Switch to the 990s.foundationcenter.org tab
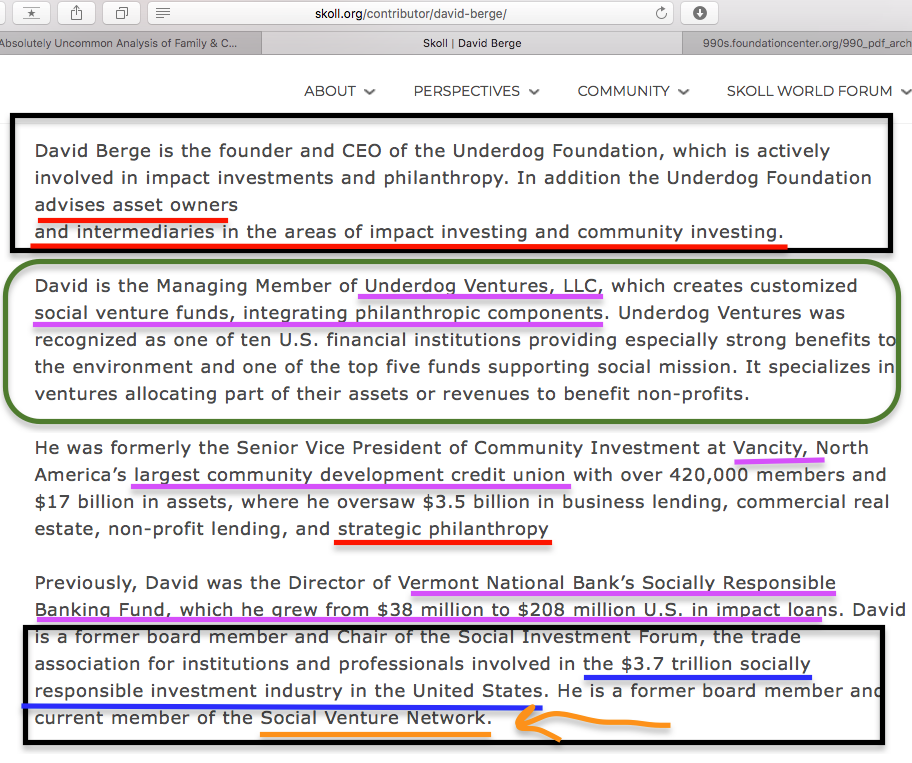912x763 pixels. click(797, 43)
